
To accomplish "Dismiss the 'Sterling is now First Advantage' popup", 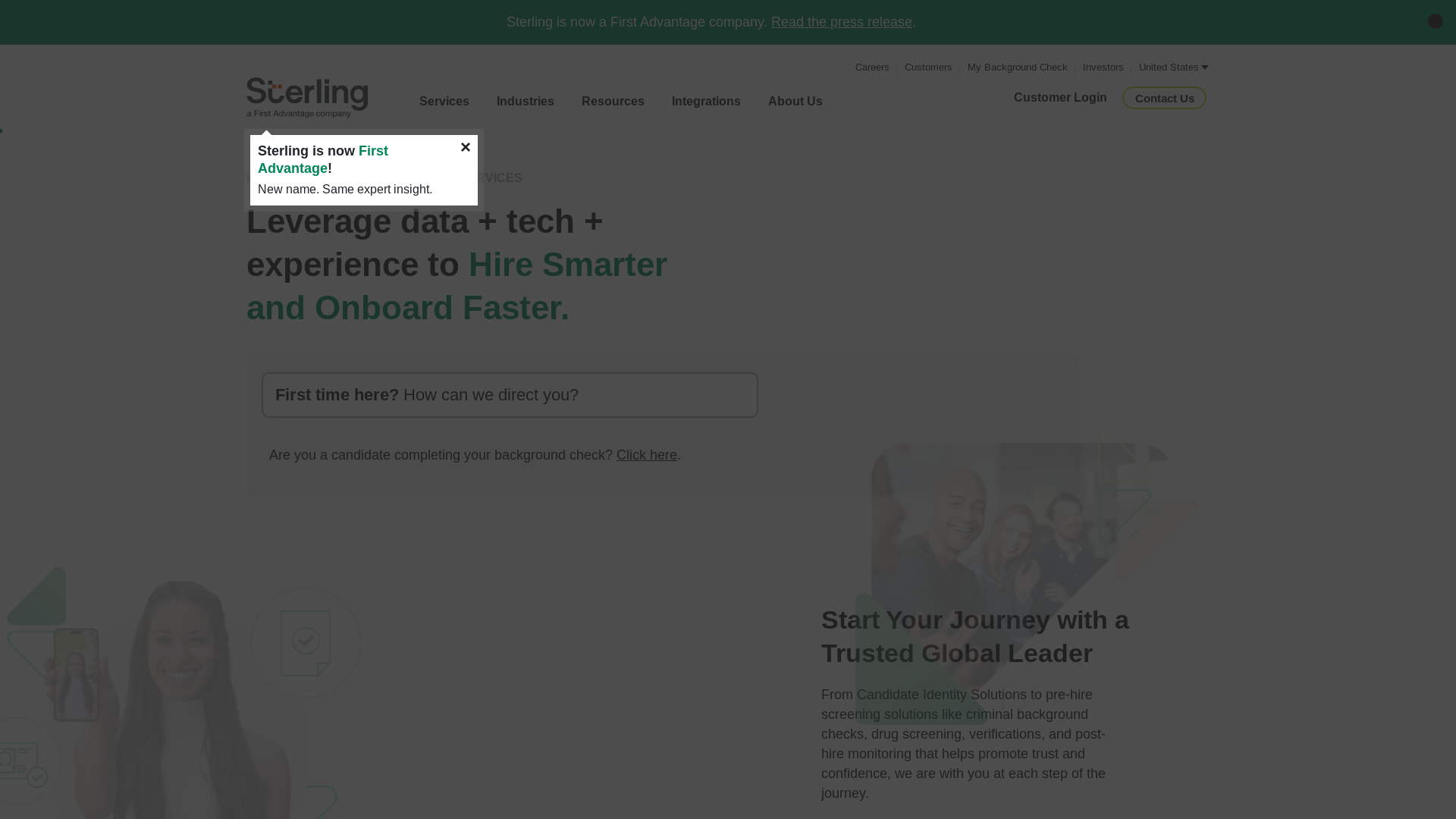I will pyautogui.click(x=466, y=147).
